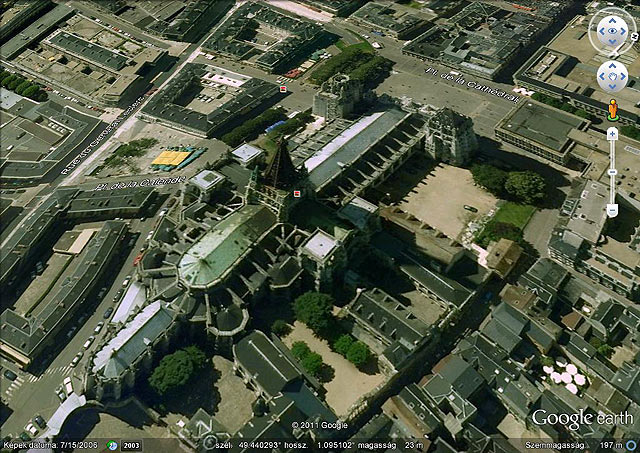
Task: Zoom in with the plus button
Action: pos(612,132)
